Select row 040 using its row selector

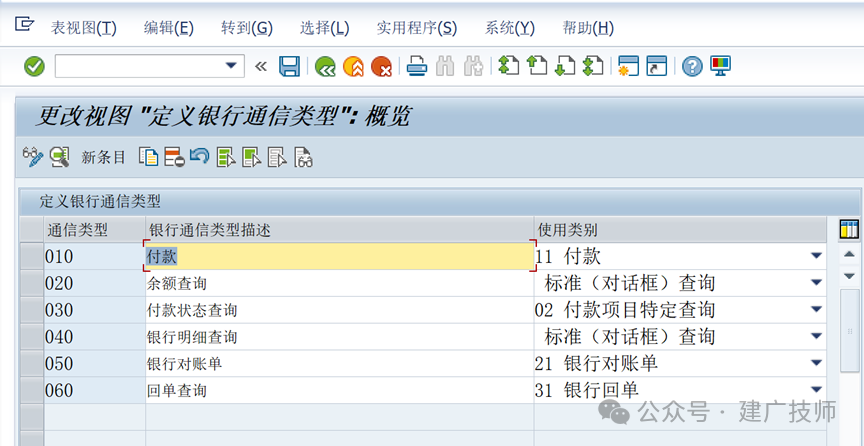click(32, 337)
